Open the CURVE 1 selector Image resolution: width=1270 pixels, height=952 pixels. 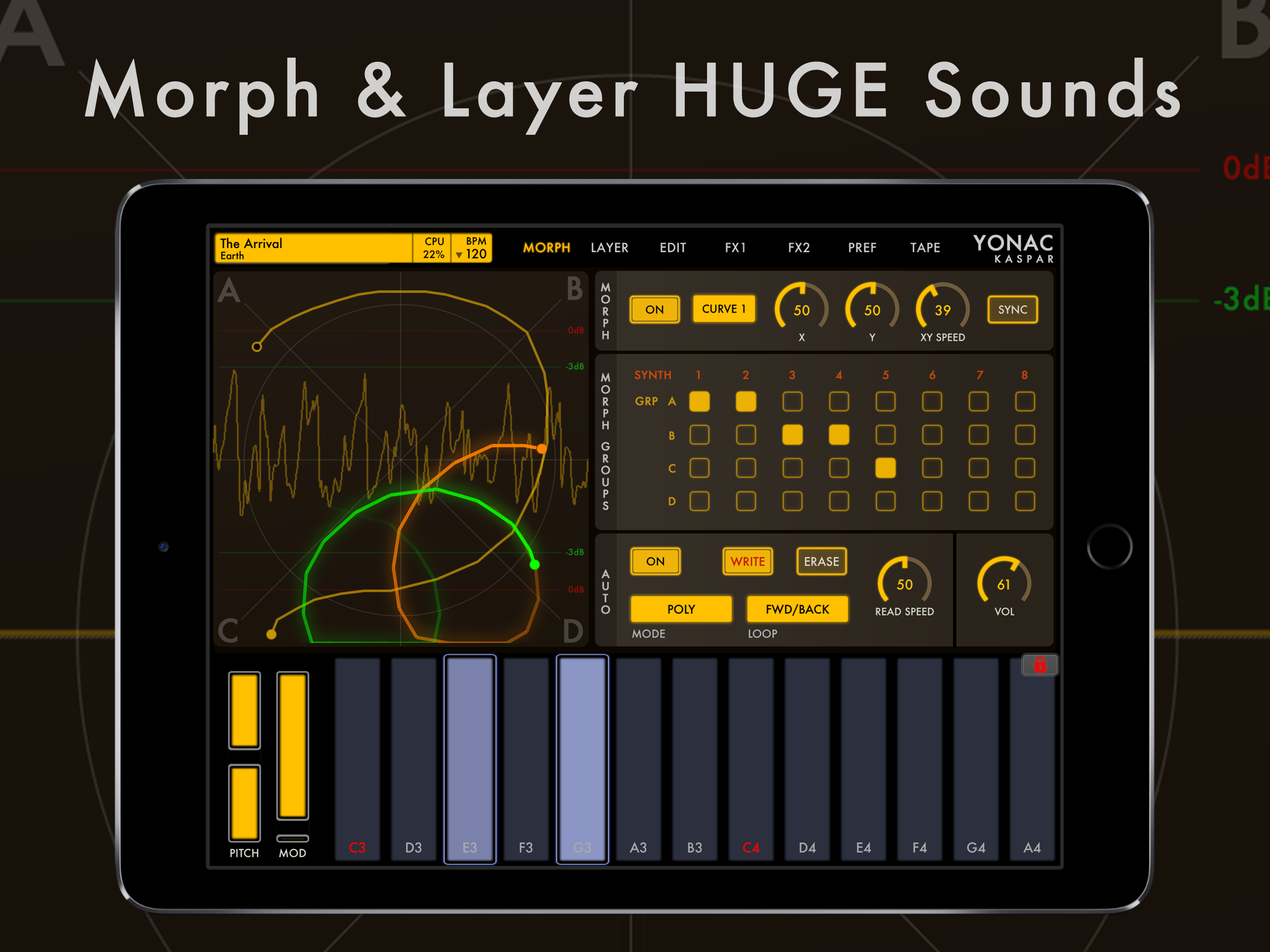[x=723, y=309]
